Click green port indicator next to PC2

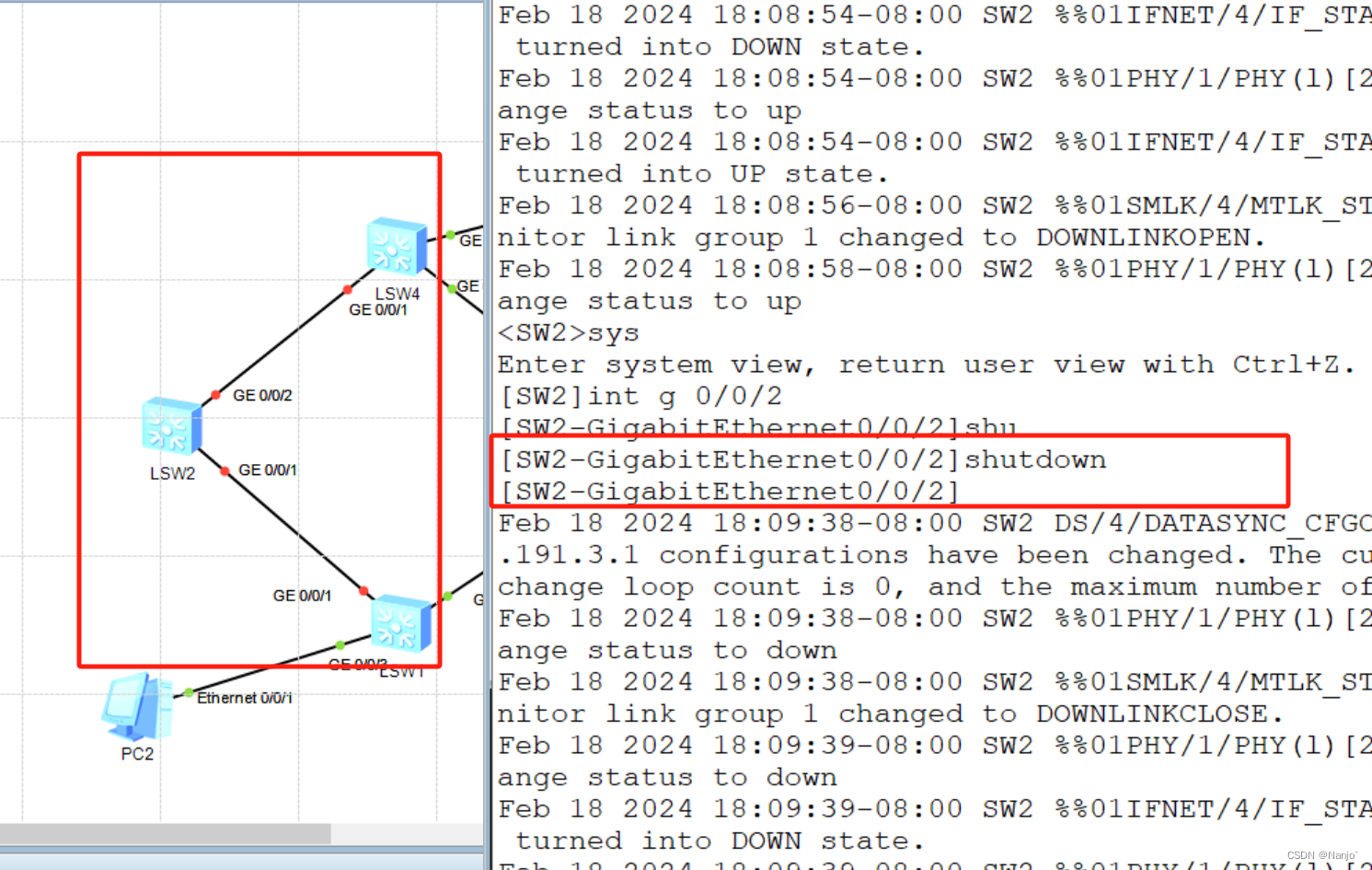(x=189, y=692)
